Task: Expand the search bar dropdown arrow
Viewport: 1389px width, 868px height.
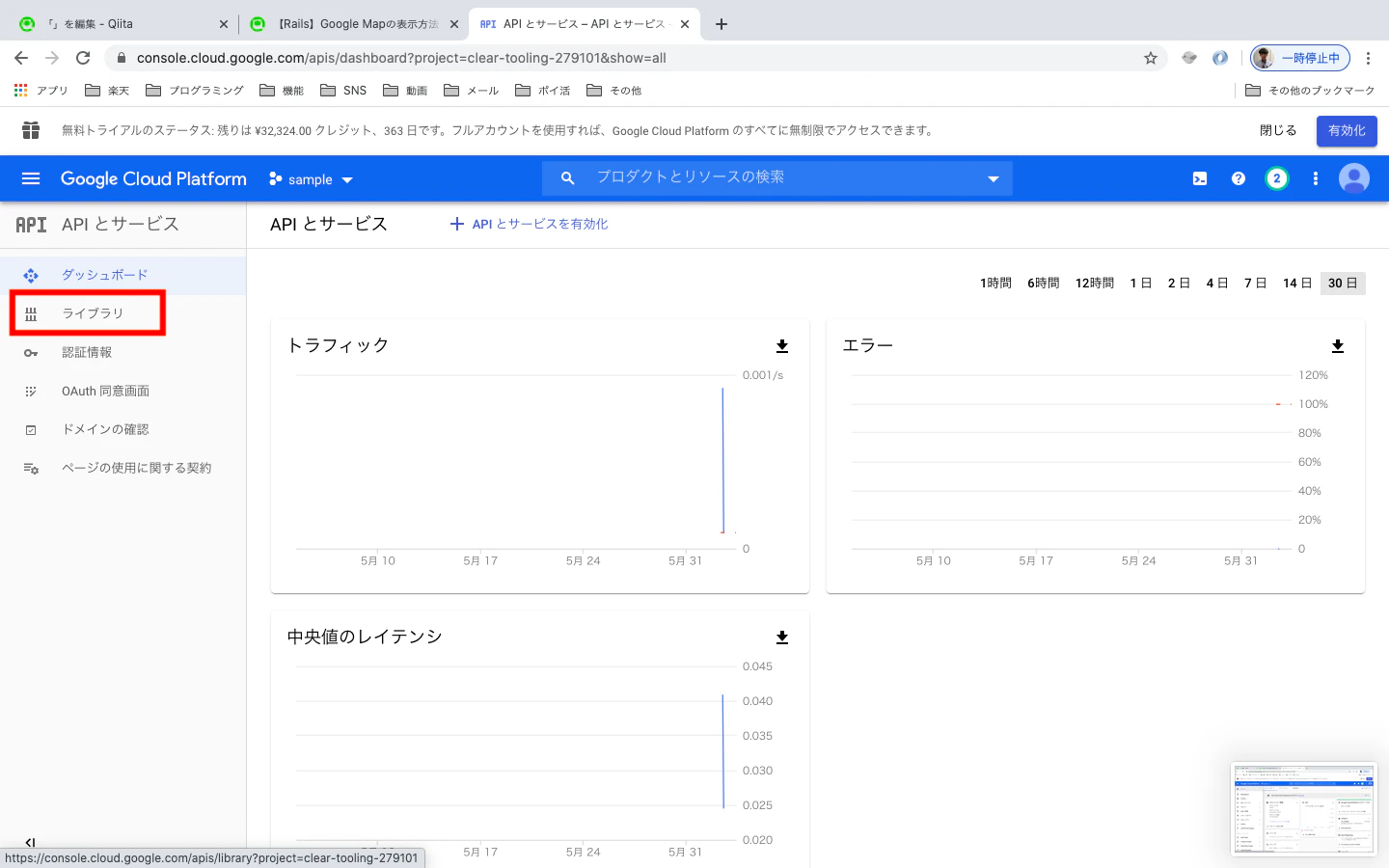Action: click(993, 179)
